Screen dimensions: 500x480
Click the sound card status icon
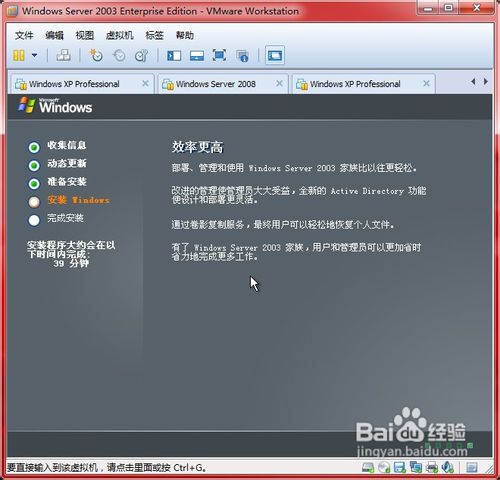pyautogui.click(x=447, y=467)
